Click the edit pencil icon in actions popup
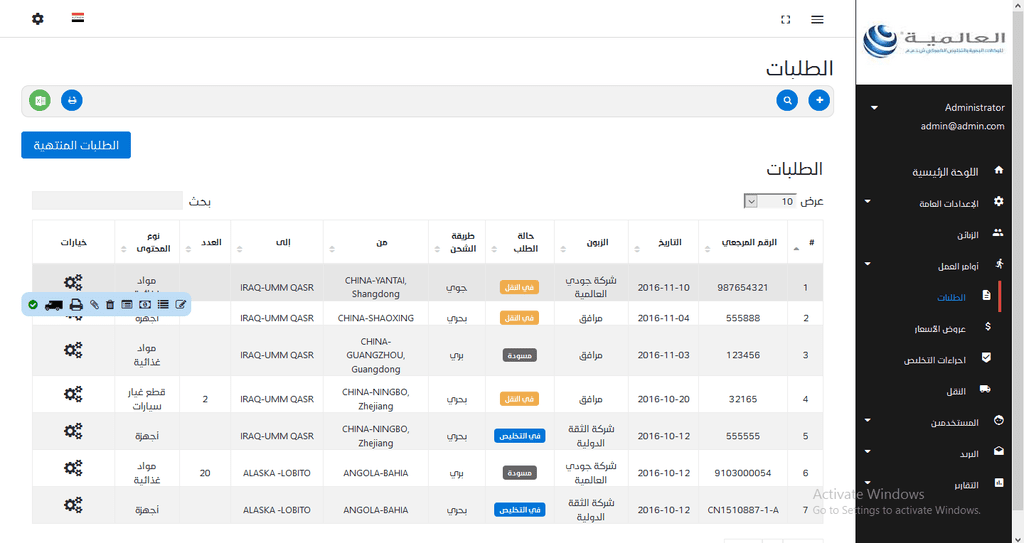 [181, 304]
